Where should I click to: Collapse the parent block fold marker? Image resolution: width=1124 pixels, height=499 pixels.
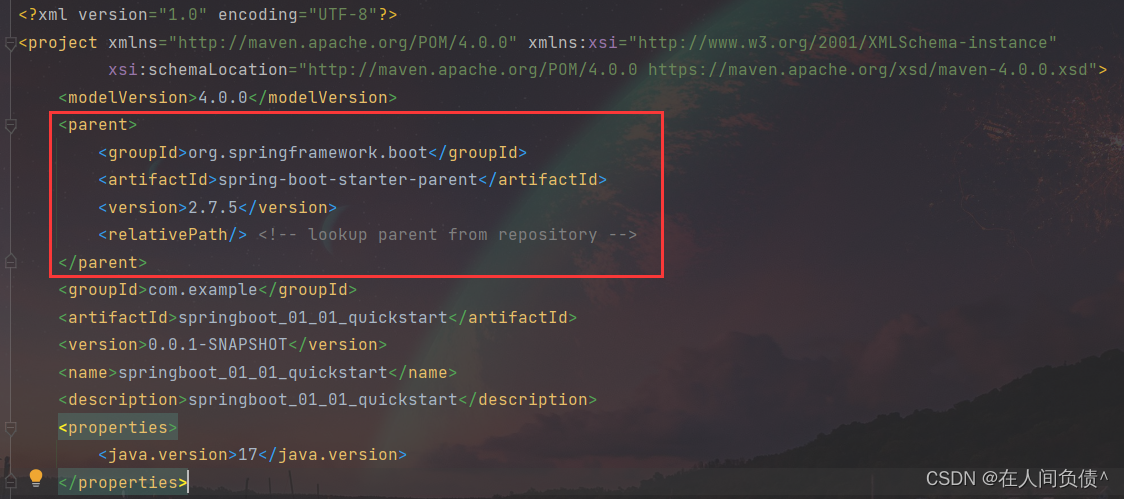(10, 127)
